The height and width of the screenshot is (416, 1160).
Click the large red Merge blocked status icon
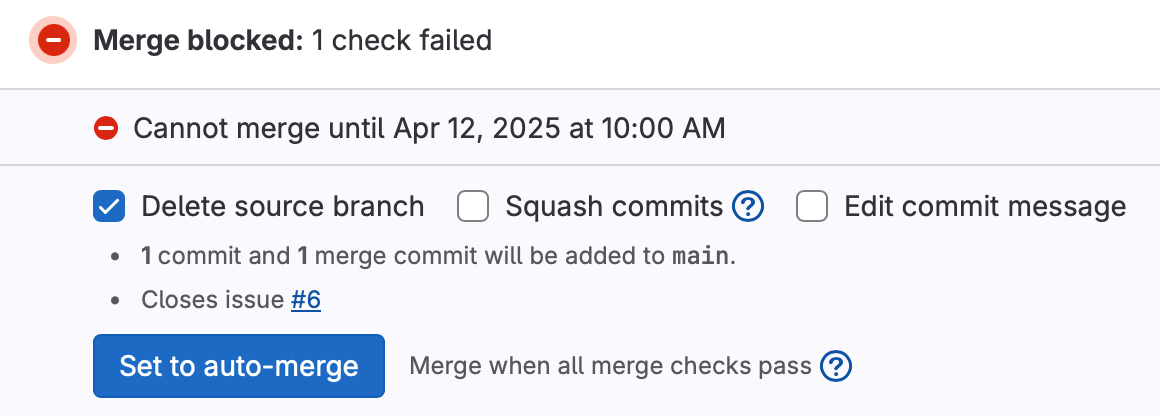(x=53, y=40)
